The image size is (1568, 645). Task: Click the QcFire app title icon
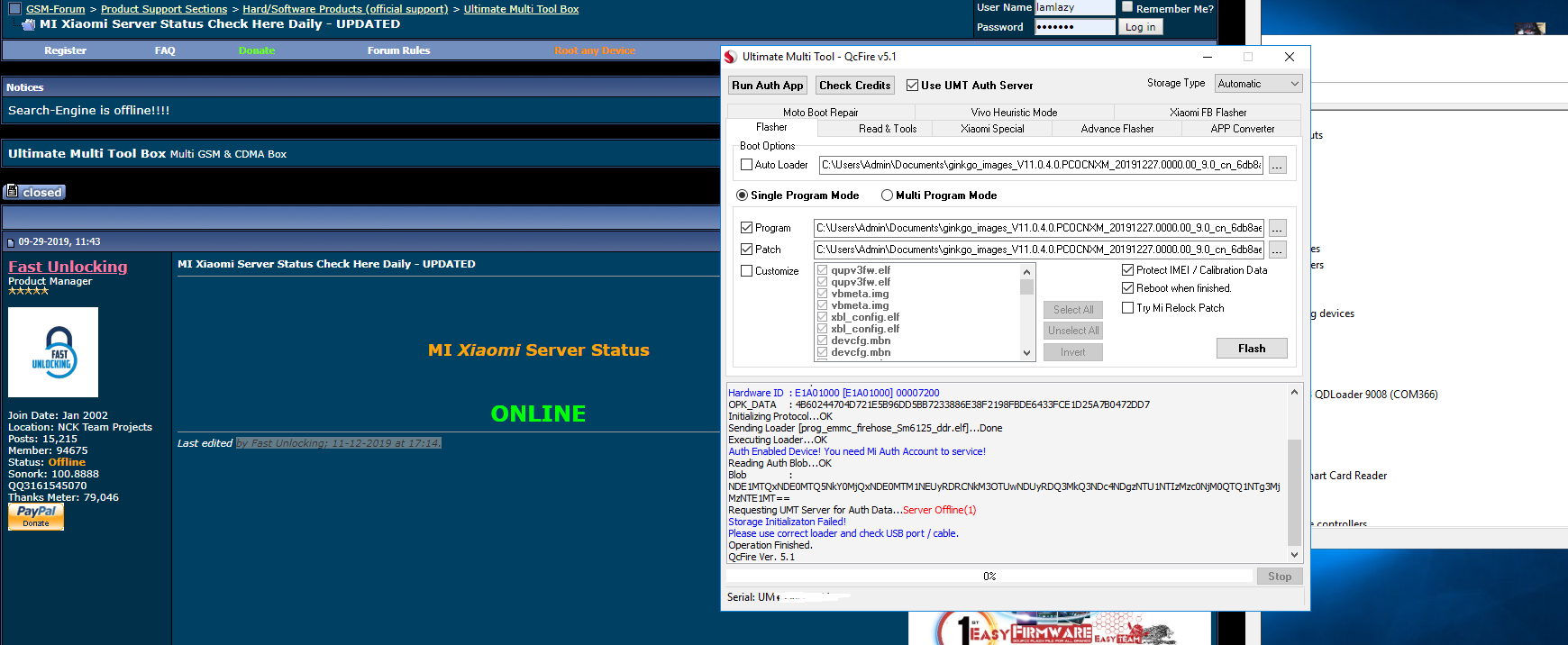tap(731, 57)
